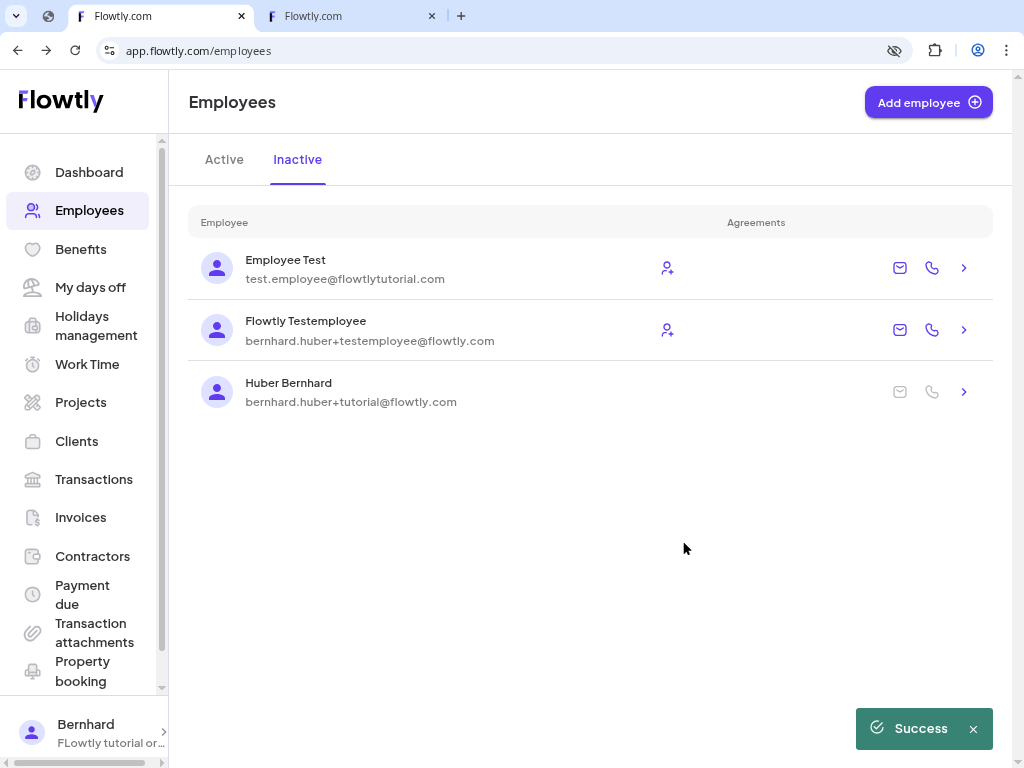Click the phone icon for Flowtly Testemployee

coord(932,330)
